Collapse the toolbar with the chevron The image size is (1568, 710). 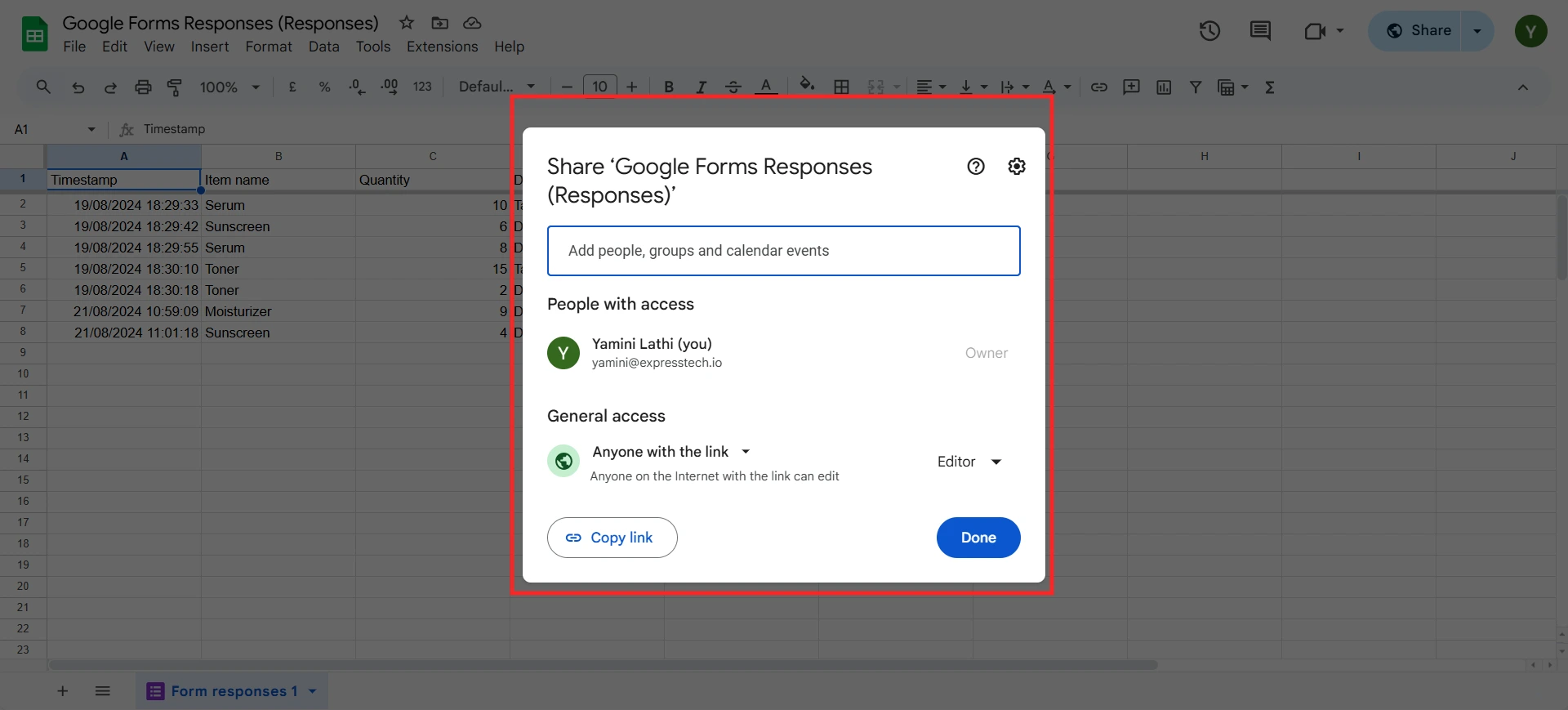pyautogui.click(x=1523, y=87)
